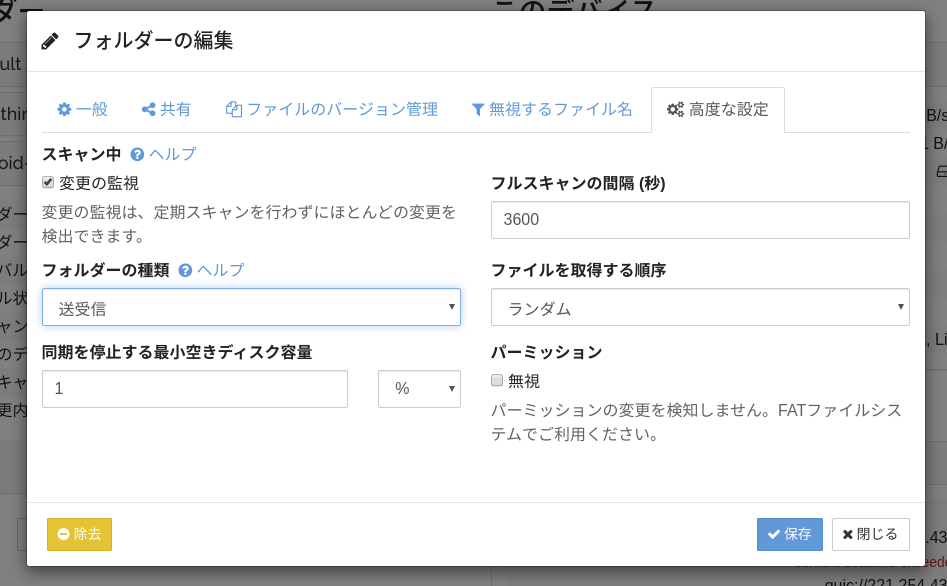Click the copy icon on ファイルのバージョン管理 tab
The height and width of the screenshot is (586, 947).
236,109
